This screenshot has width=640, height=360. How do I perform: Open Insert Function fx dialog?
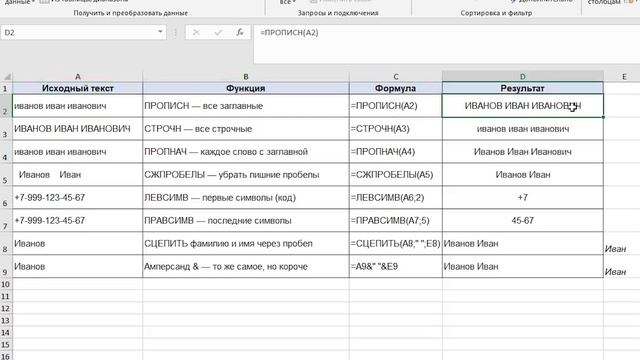point(240,32)
